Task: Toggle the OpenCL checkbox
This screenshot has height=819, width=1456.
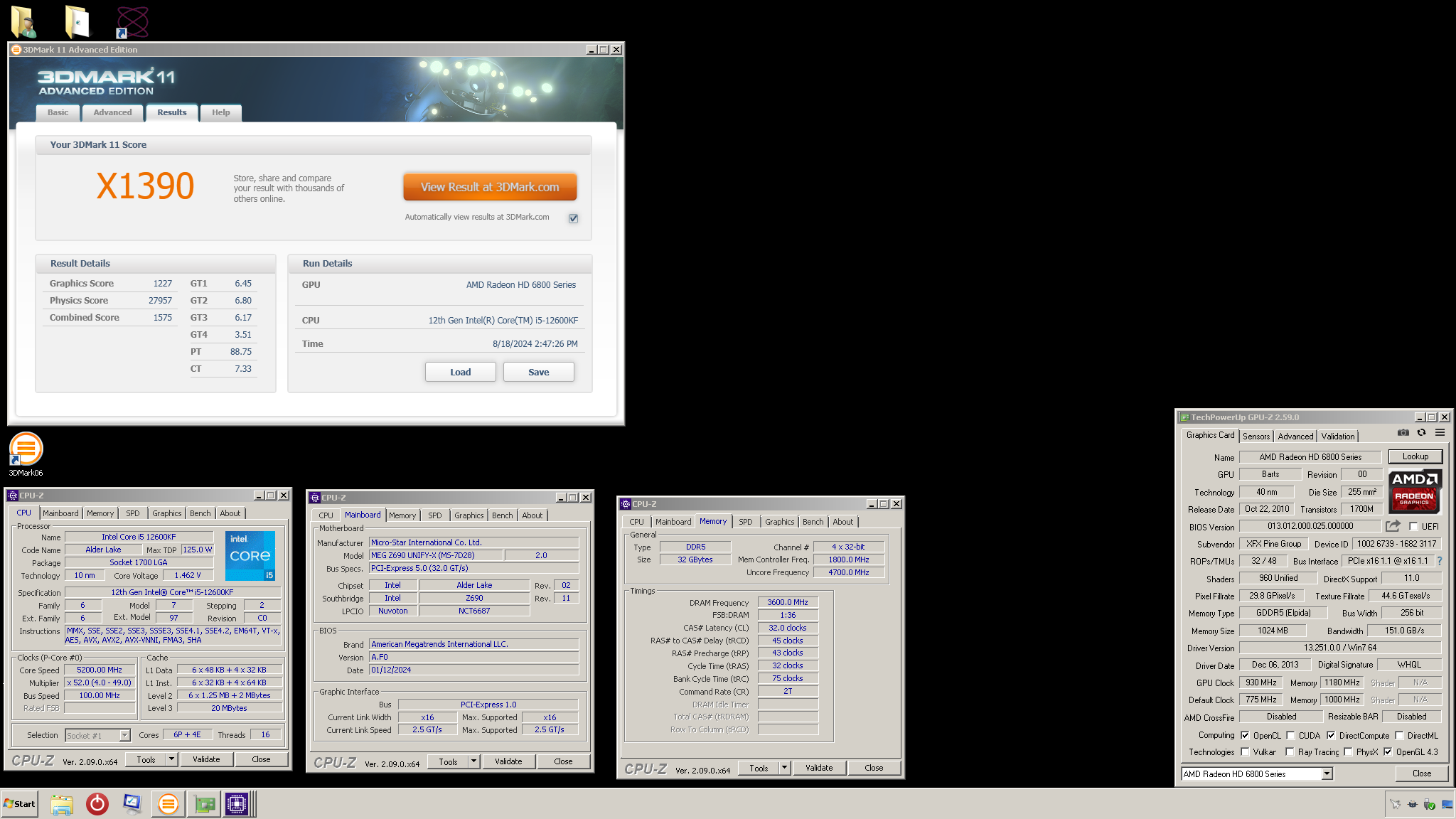Action: 1245,736
